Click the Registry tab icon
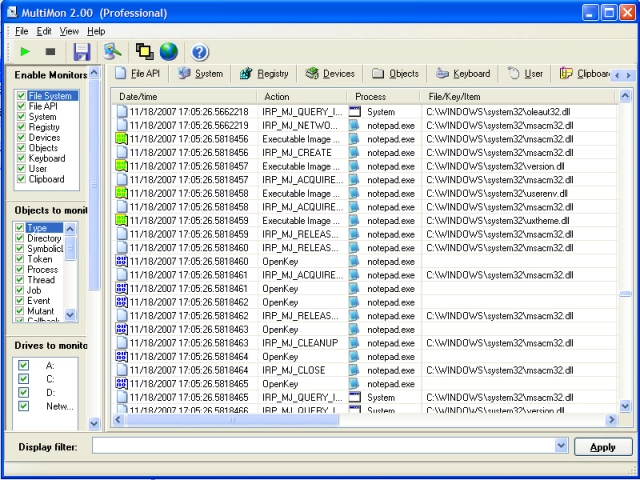Screen dimensions: 640x480 (x=246, y=73)
